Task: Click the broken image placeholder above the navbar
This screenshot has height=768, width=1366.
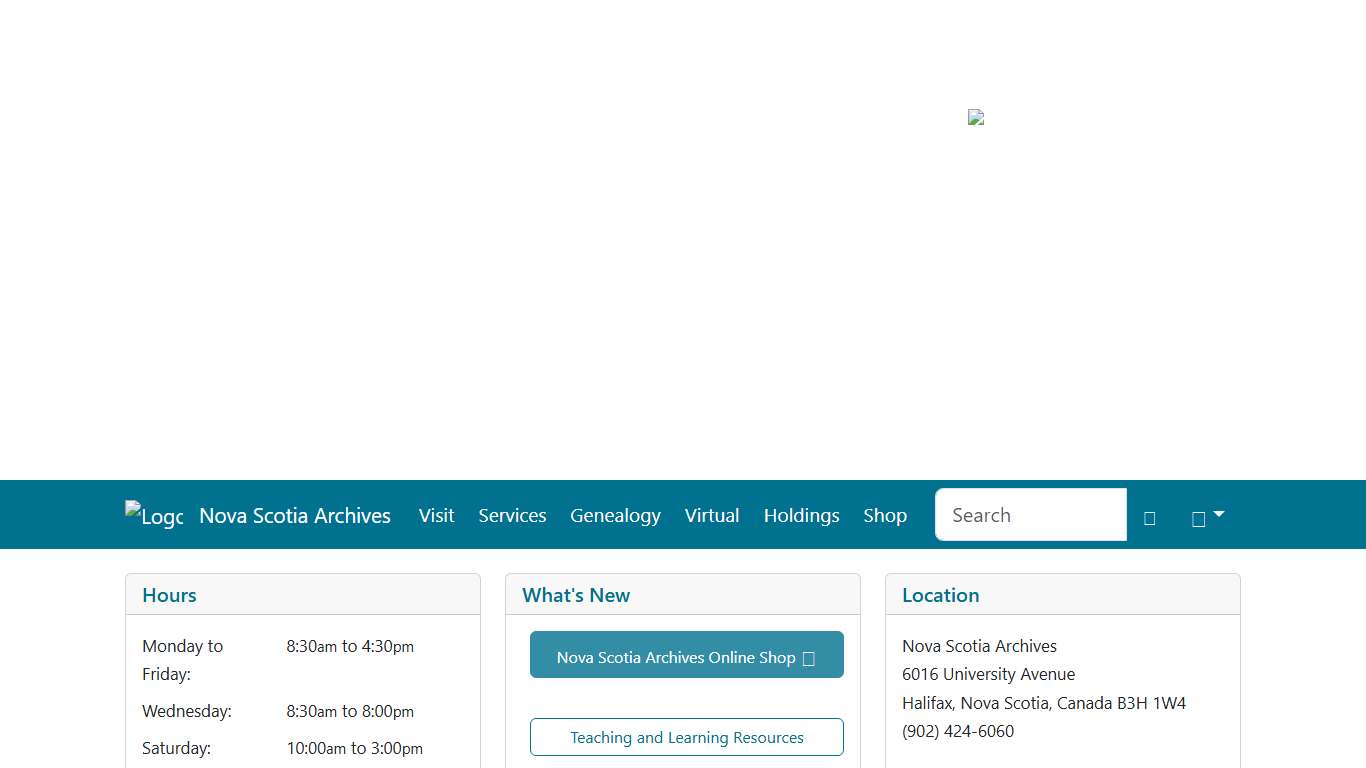Action: pyautogui.click(x=975, y=117)
